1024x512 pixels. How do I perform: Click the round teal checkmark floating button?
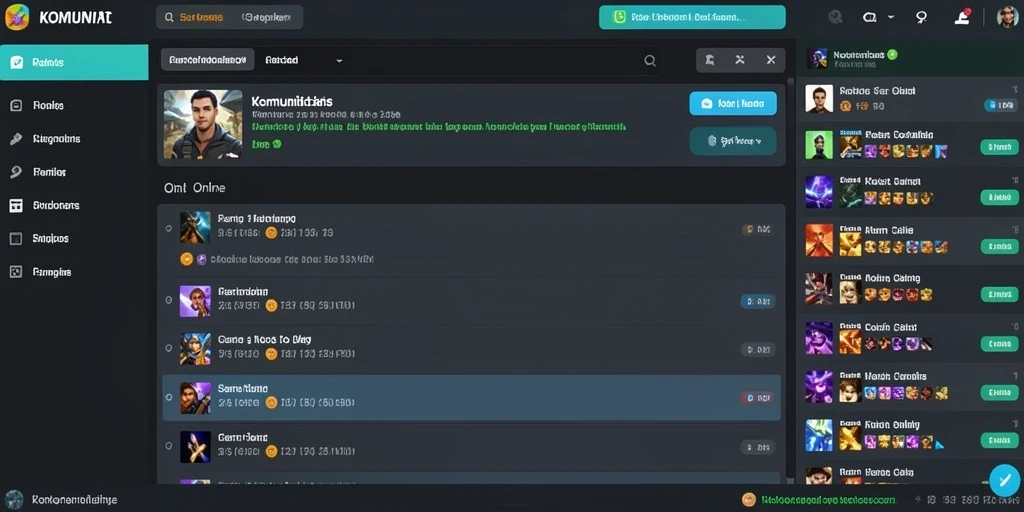coord(1004,480)
